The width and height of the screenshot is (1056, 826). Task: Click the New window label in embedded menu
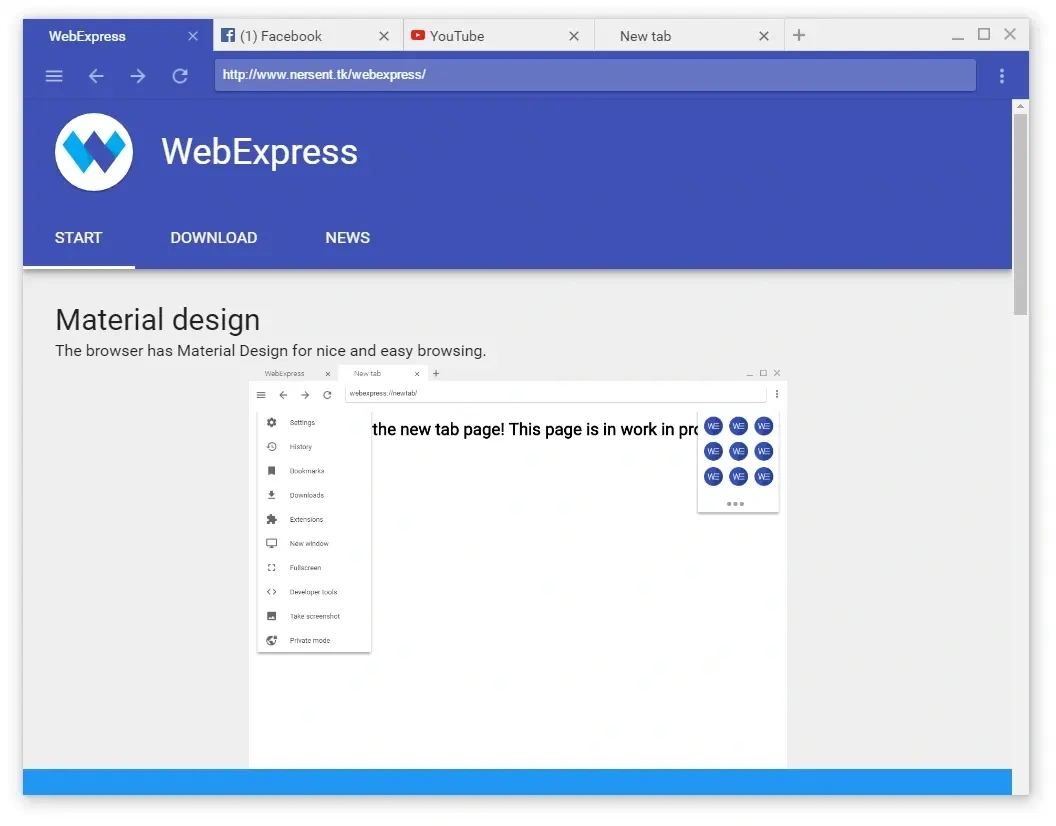pos(308,544)
